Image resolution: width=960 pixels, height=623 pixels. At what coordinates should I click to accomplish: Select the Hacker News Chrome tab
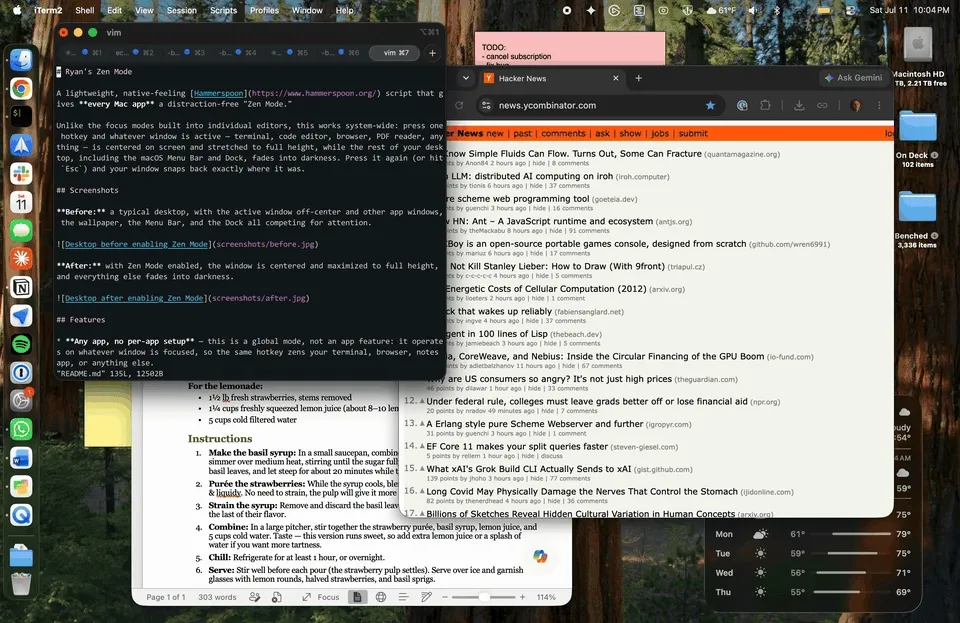click(550, 78)
